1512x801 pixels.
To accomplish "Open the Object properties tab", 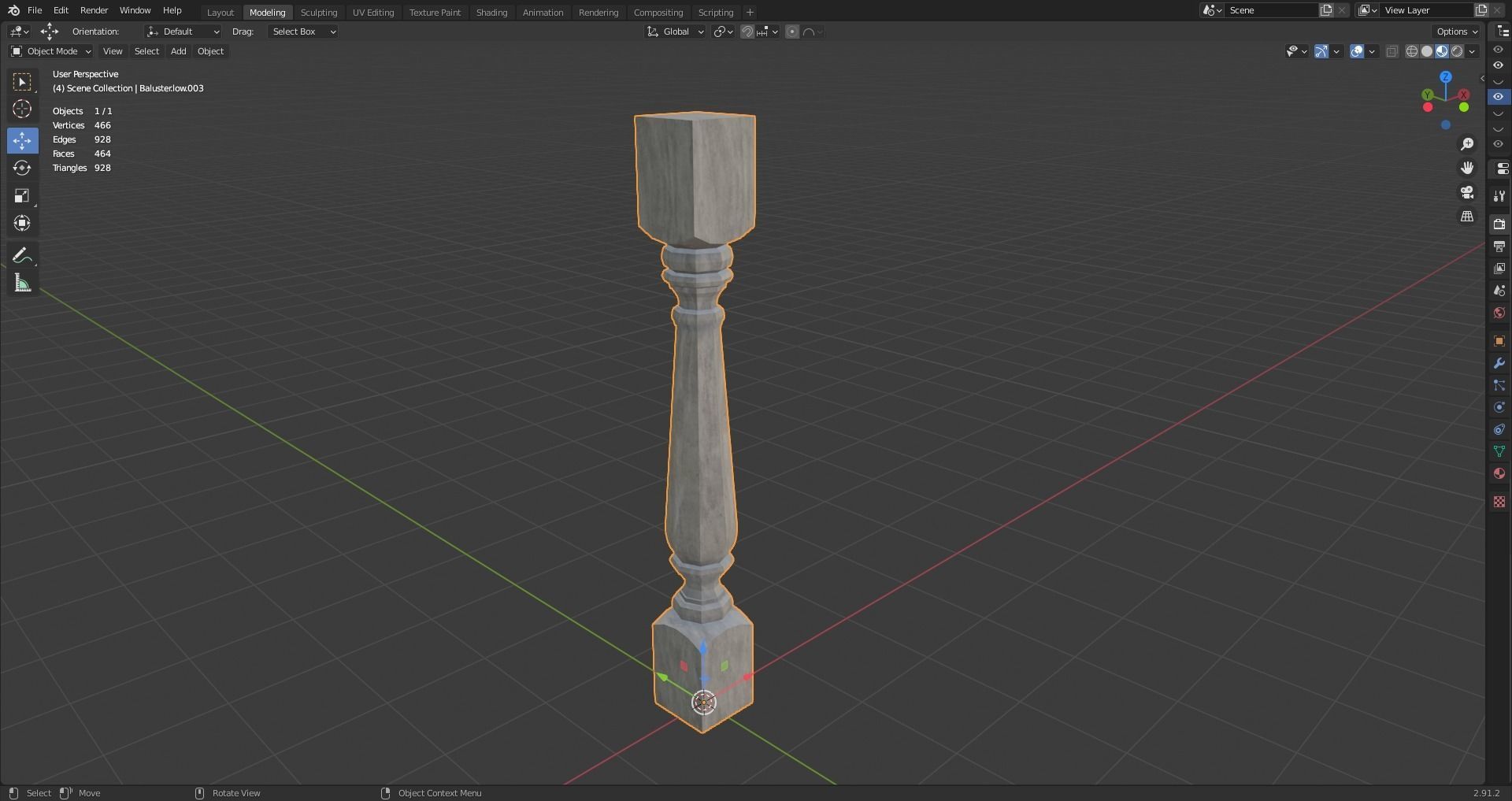I will point(1499,341).
